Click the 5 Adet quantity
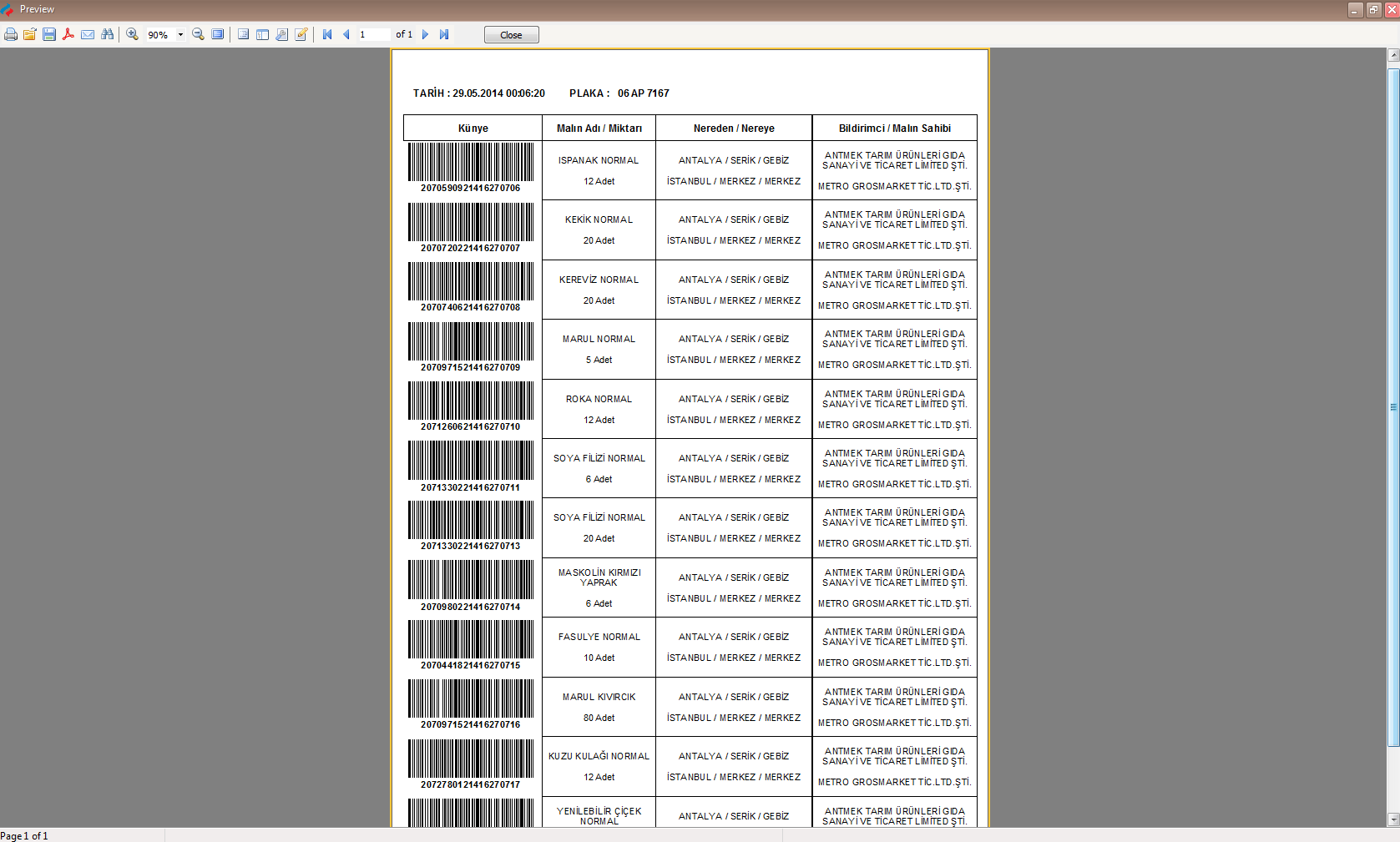Viewport: 1400px width, 842px height. (x=599, y=360)
